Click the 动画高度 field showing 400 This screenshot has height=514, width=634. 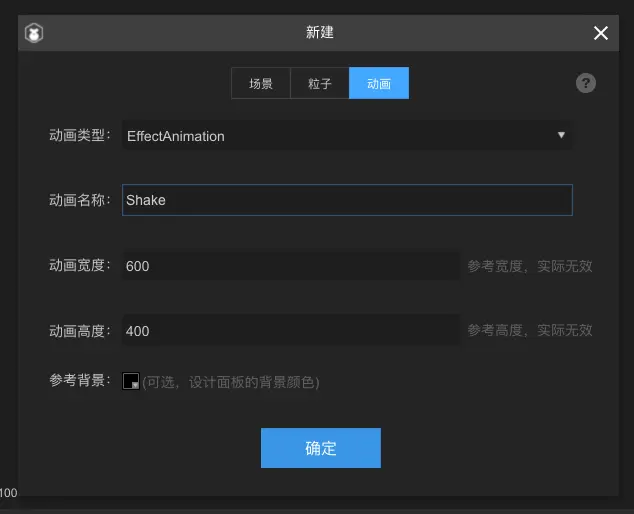coord(291,331)
